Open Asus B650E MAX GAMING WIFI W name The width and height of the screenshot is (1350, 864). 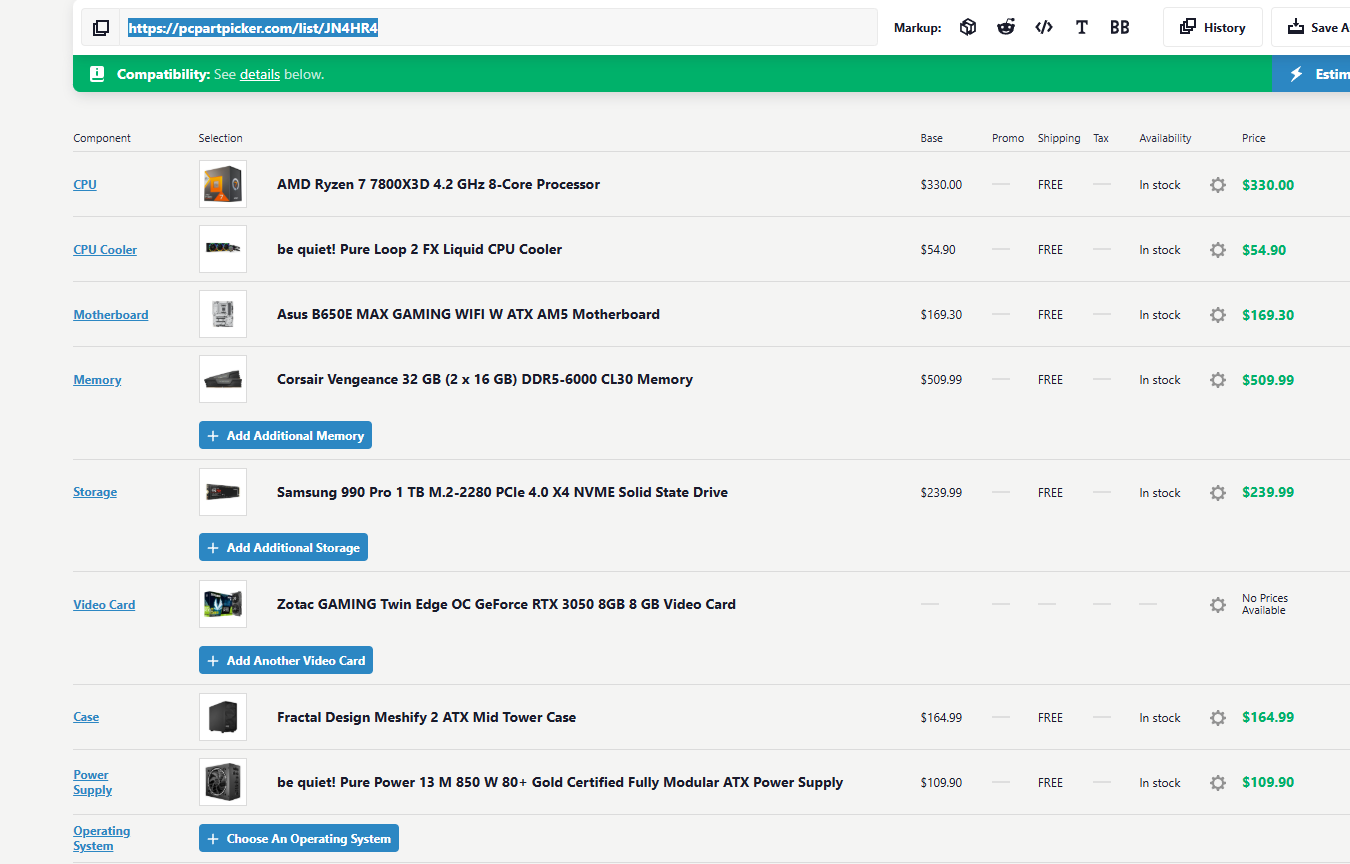[468, 314]
